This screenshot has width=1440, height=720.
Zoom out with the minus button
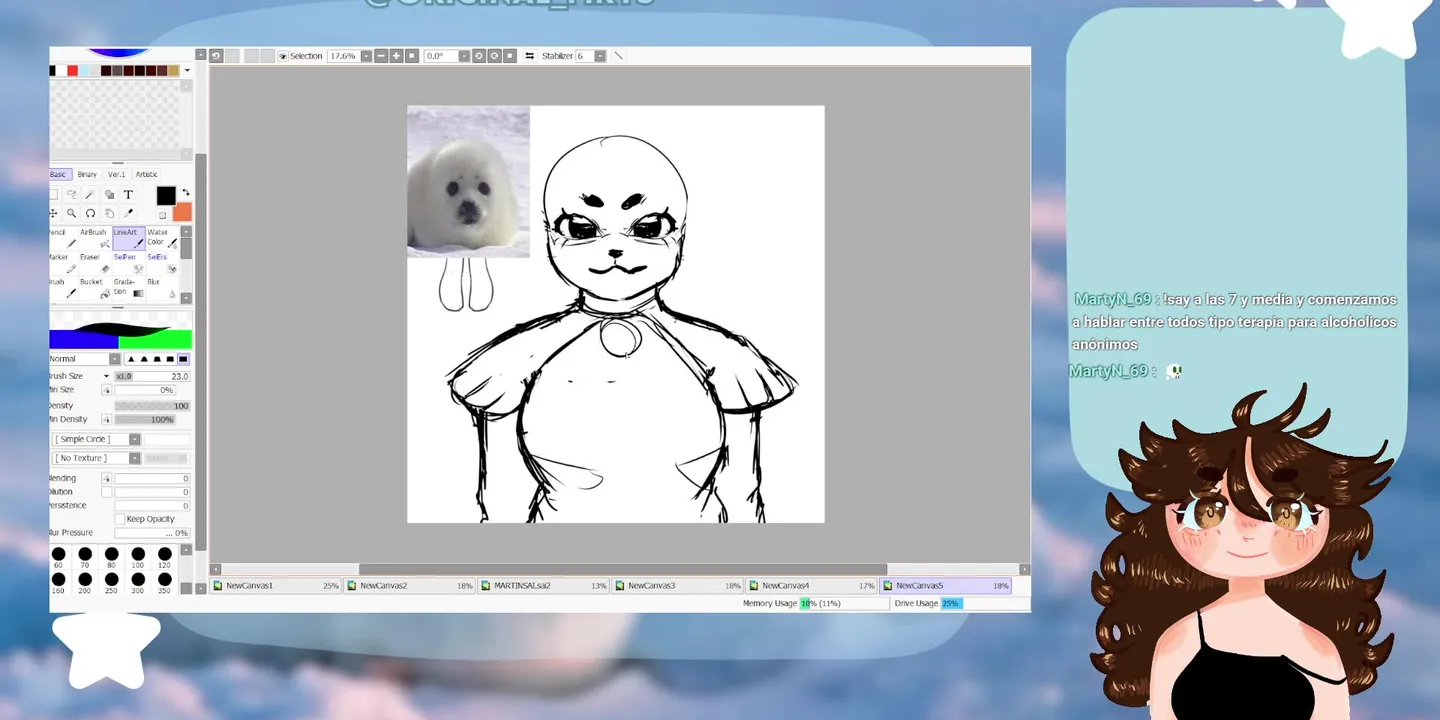[381, 56]
